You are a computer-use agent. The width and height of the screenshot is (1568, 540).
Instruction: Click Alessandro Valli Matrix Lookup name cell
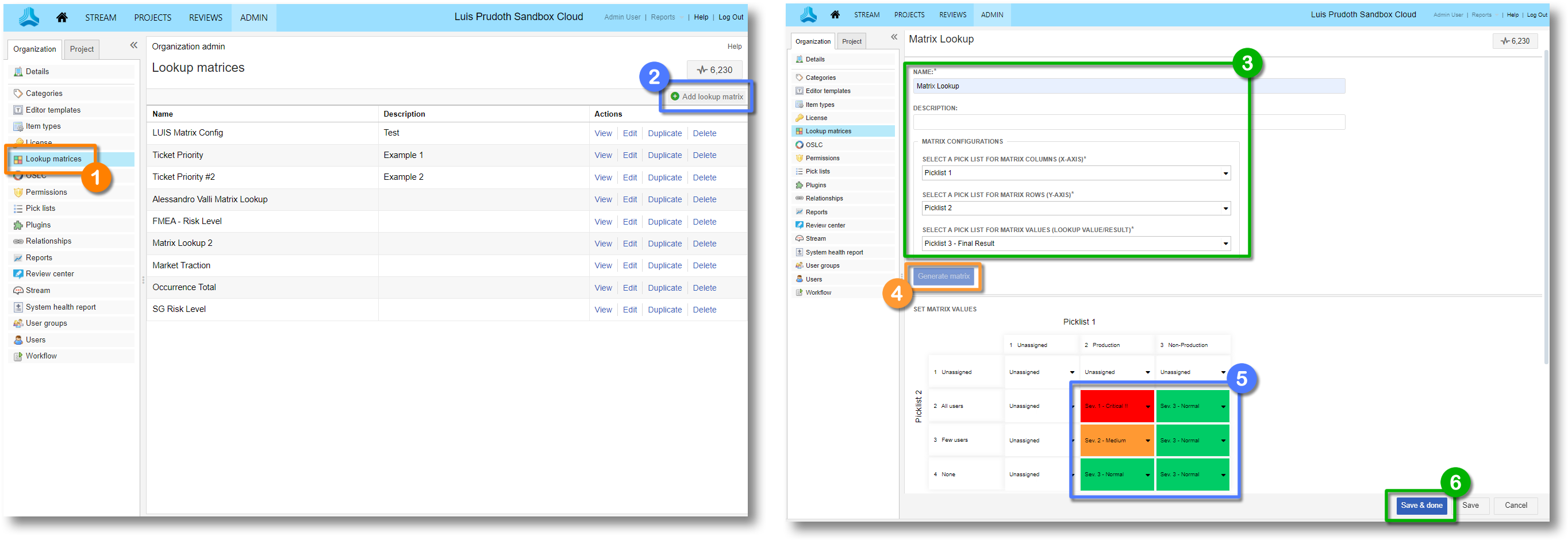262,200
